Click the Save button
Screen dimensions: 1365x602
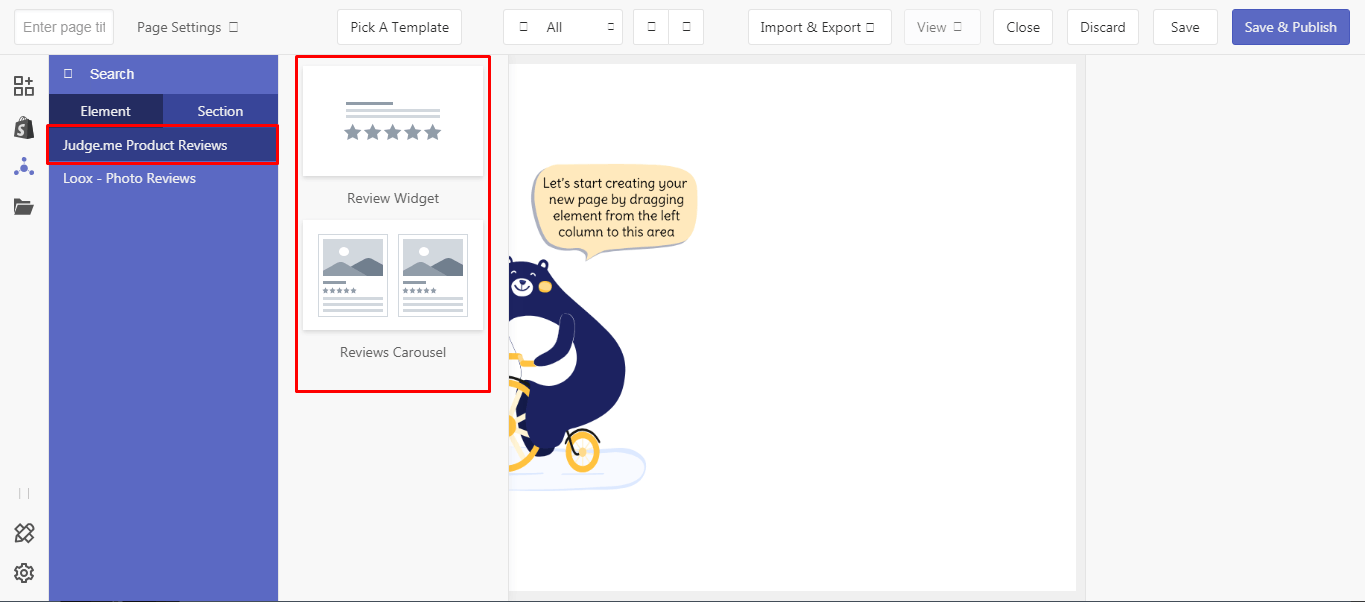(x=1185, y=27)
